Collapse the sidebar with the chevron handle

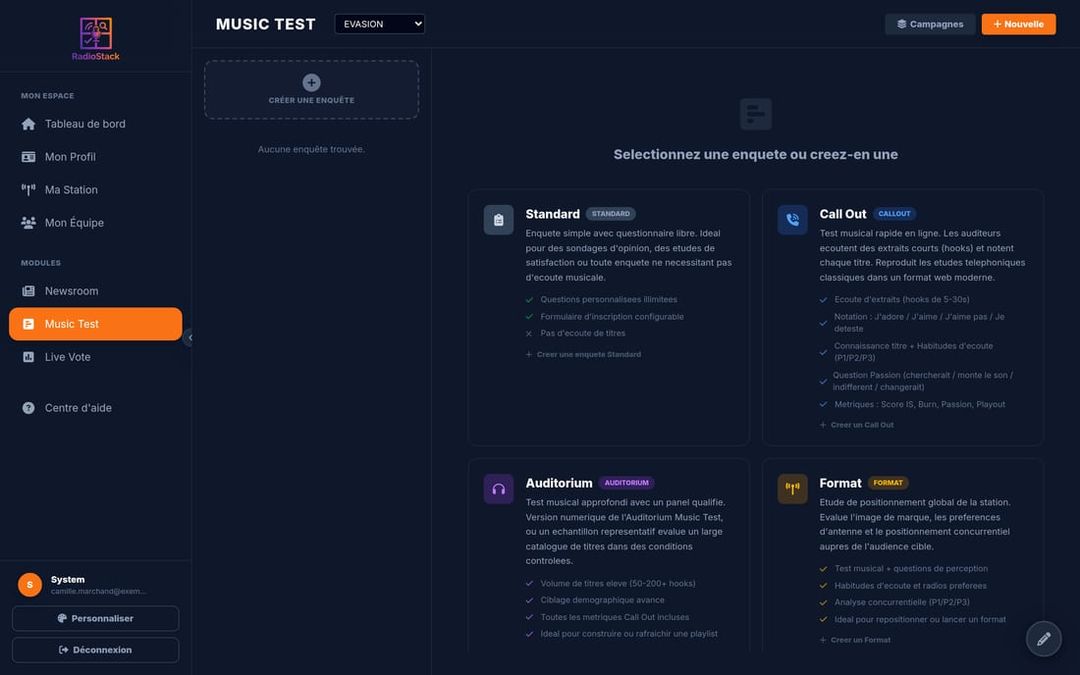click(x=188, y=338)
